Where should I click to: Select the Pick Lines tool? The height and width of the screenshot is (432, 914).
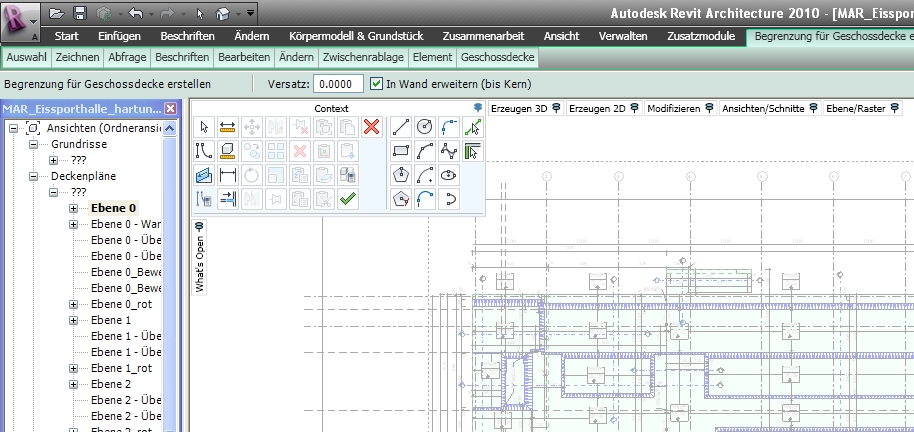pyautogui.click(x=473, y=127)
